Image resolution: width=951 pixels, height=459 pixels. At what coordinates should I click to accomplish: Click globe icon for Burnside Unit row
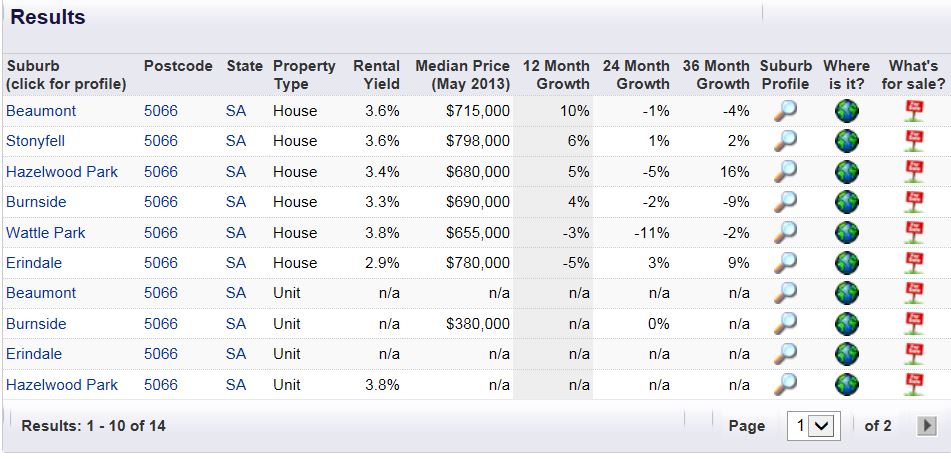pyautogui.click(x=847, y=324)
